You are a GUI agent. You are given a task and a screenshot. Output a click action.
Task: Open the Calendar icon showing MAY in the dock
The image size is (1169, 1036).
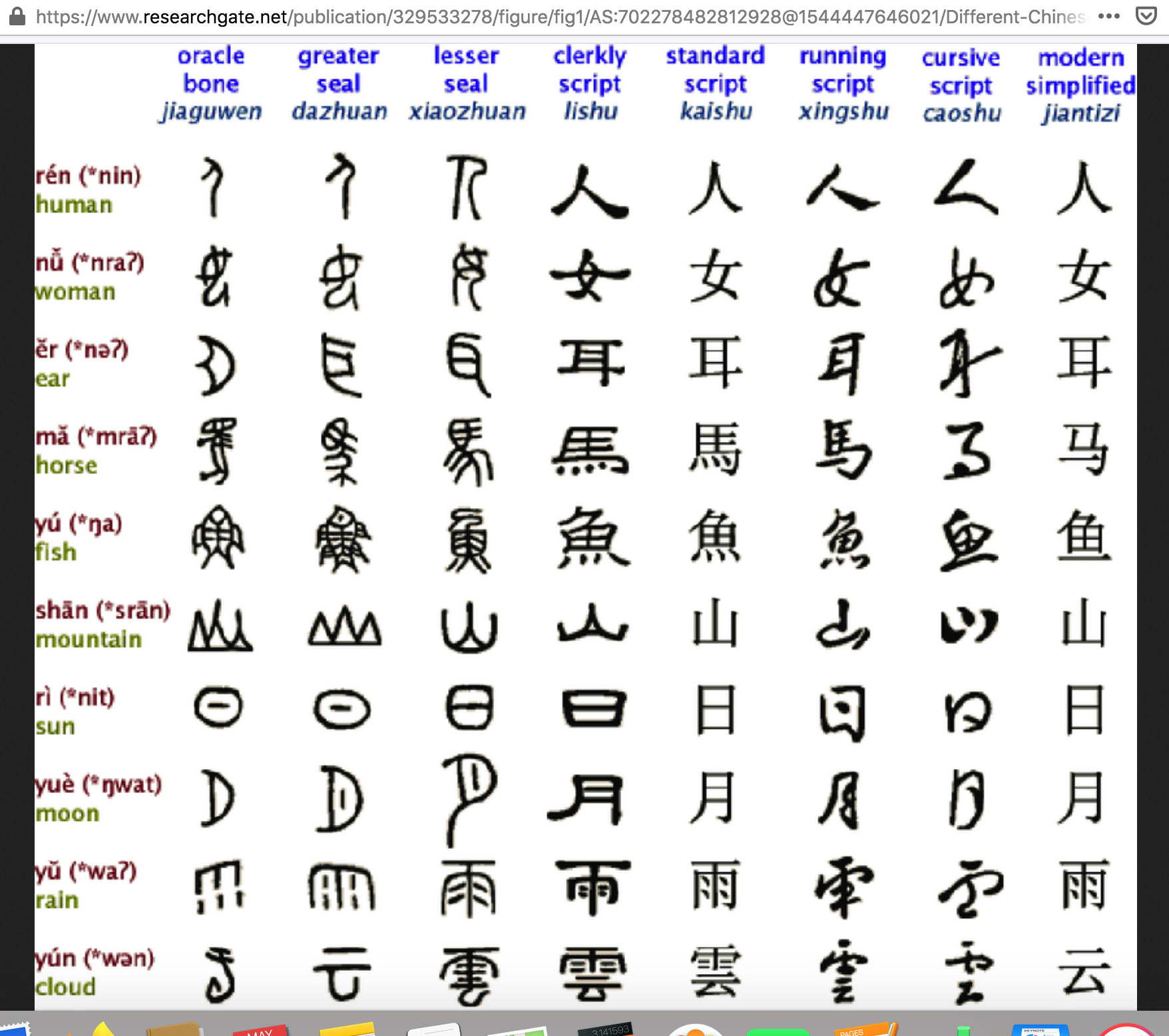261,1030
